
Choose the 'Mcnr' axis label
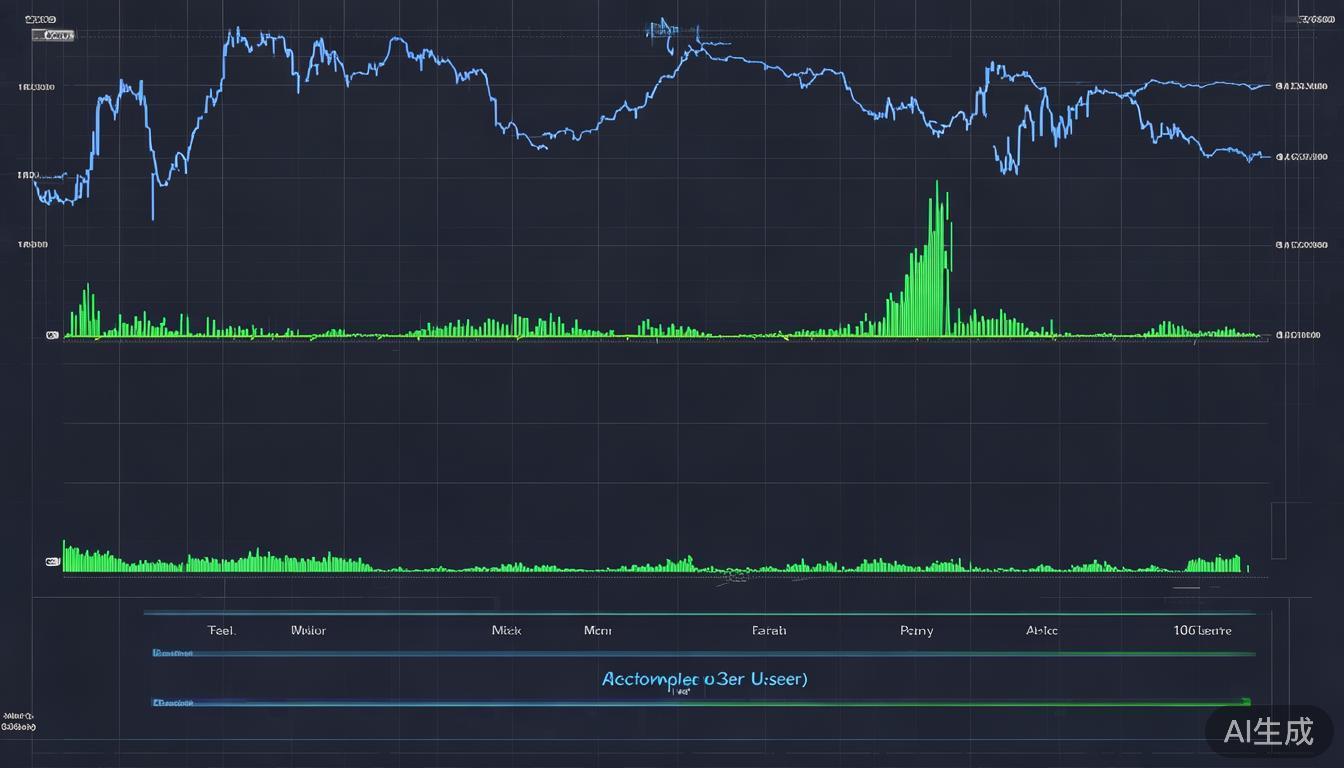[x=597, y=630]
